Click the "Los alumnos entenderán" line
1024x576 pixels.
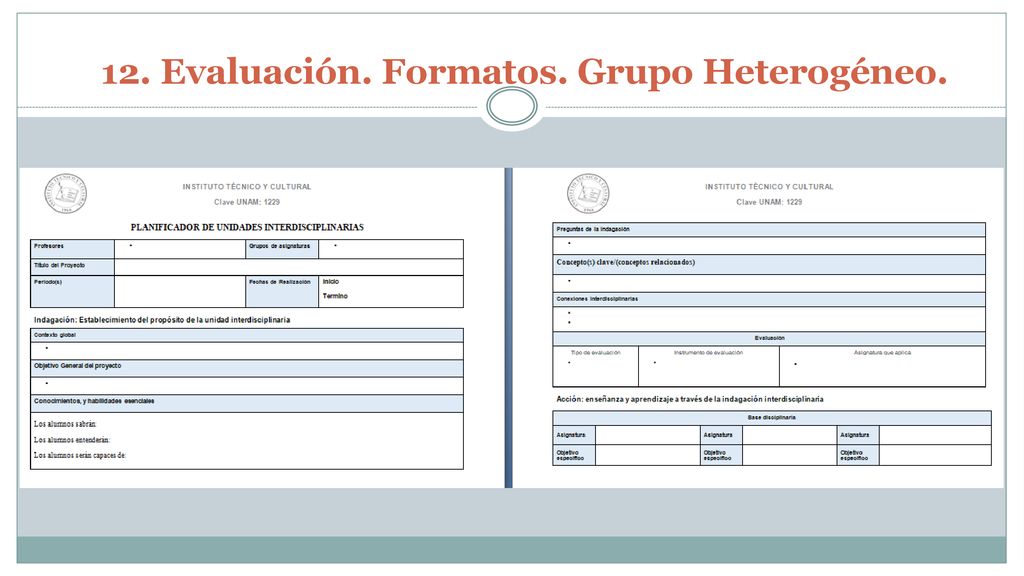tap(72, 440)
